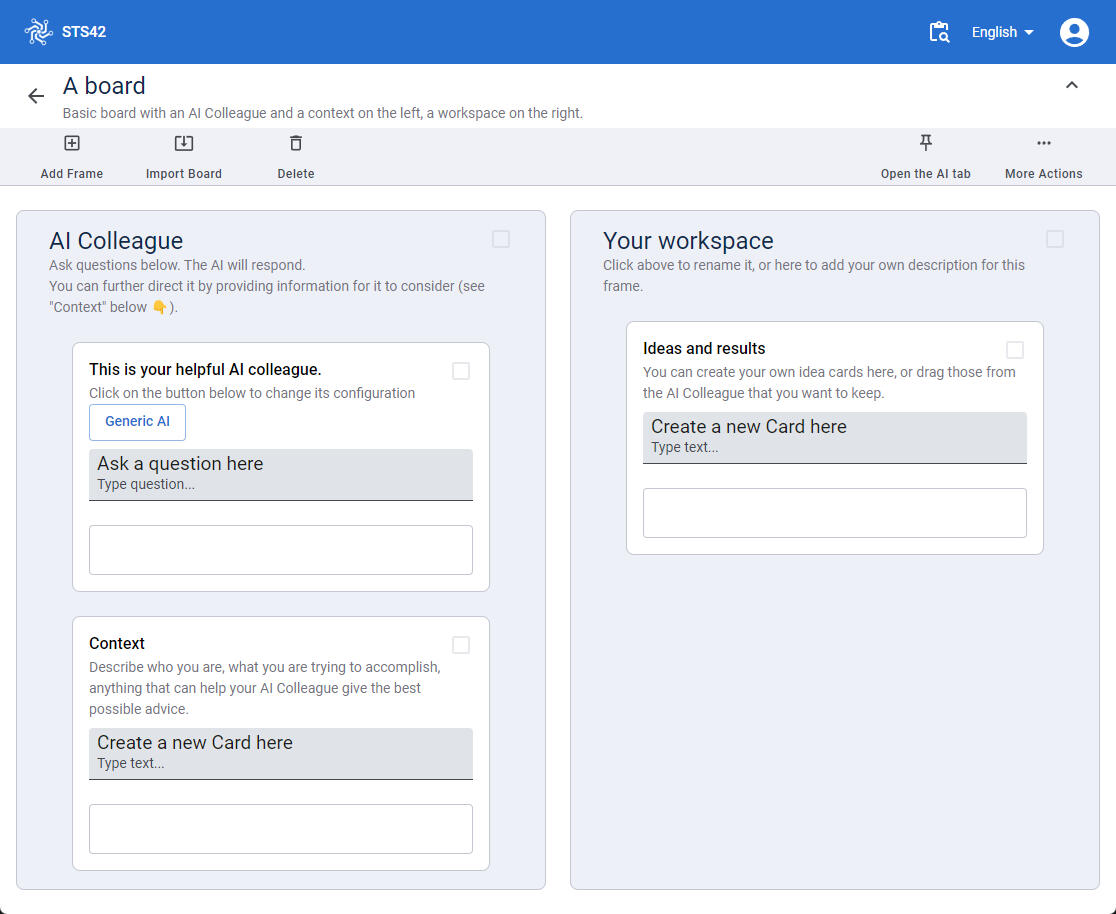The width and height of the screenshot is (1116, 914).
Task: Click the Ask a question here field
Action: click(x=280, y=474)
